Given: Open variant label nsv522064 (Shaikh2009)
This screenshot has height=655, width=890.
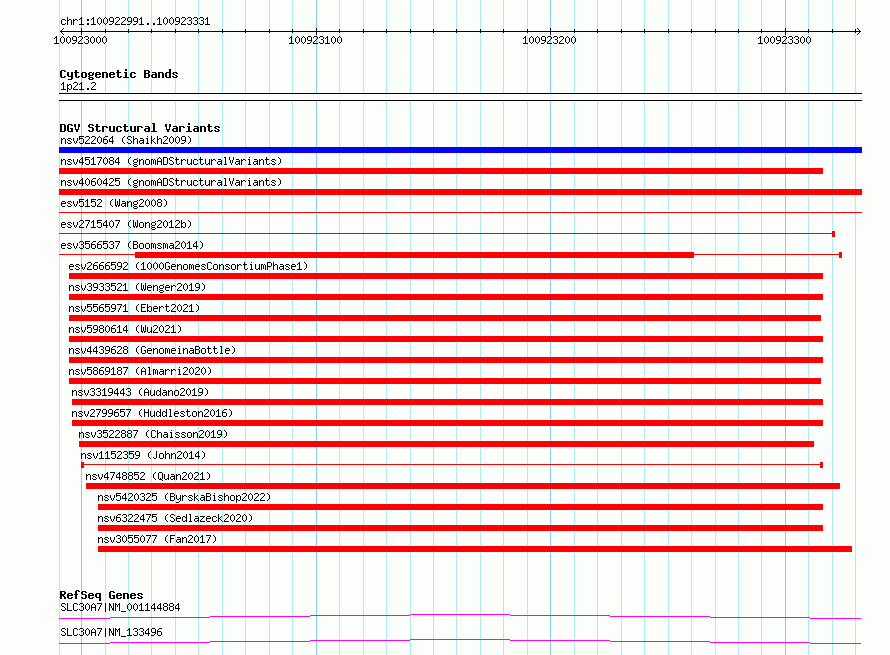Looking at the screenshot, I should 126,140.
